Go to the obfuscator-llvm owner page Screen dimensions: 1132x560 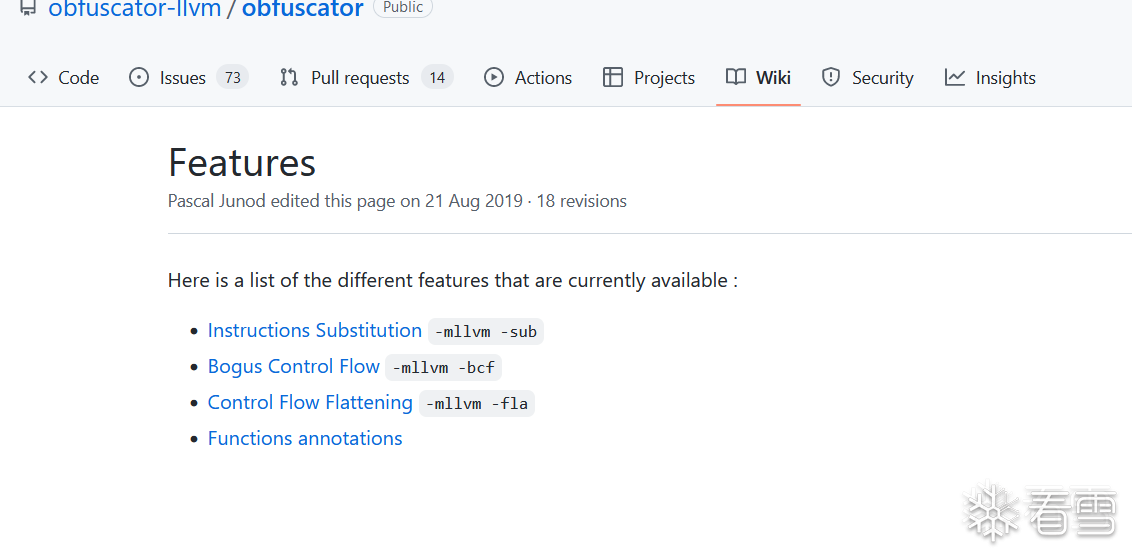click(x=133, y=10)
